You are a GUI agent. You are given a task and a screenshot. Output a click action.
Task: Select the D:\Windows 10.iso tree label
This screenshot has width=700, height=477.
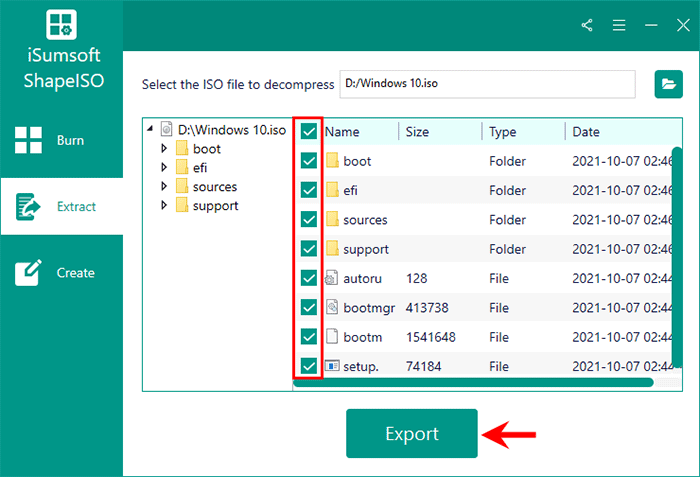pos(232,130)
